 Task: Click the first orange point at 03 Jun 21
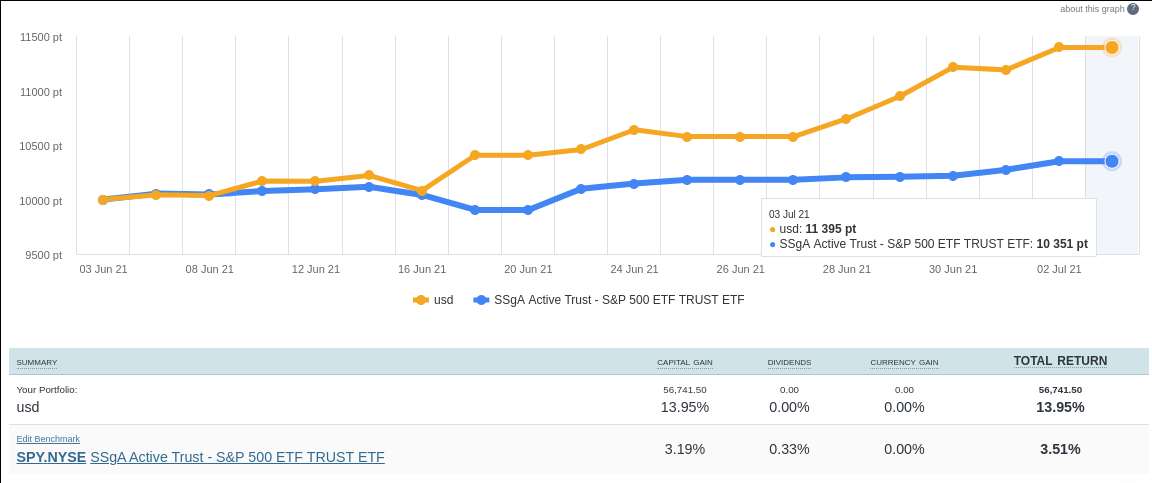103,200
